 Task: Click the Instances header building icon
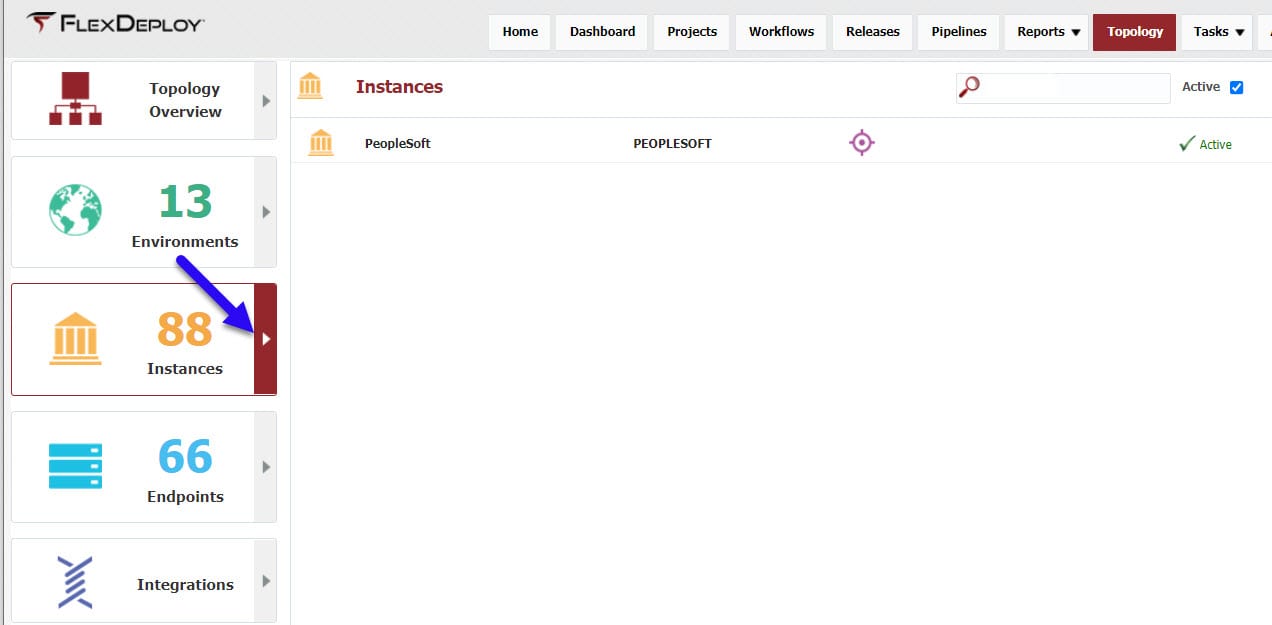click(310, 86)
